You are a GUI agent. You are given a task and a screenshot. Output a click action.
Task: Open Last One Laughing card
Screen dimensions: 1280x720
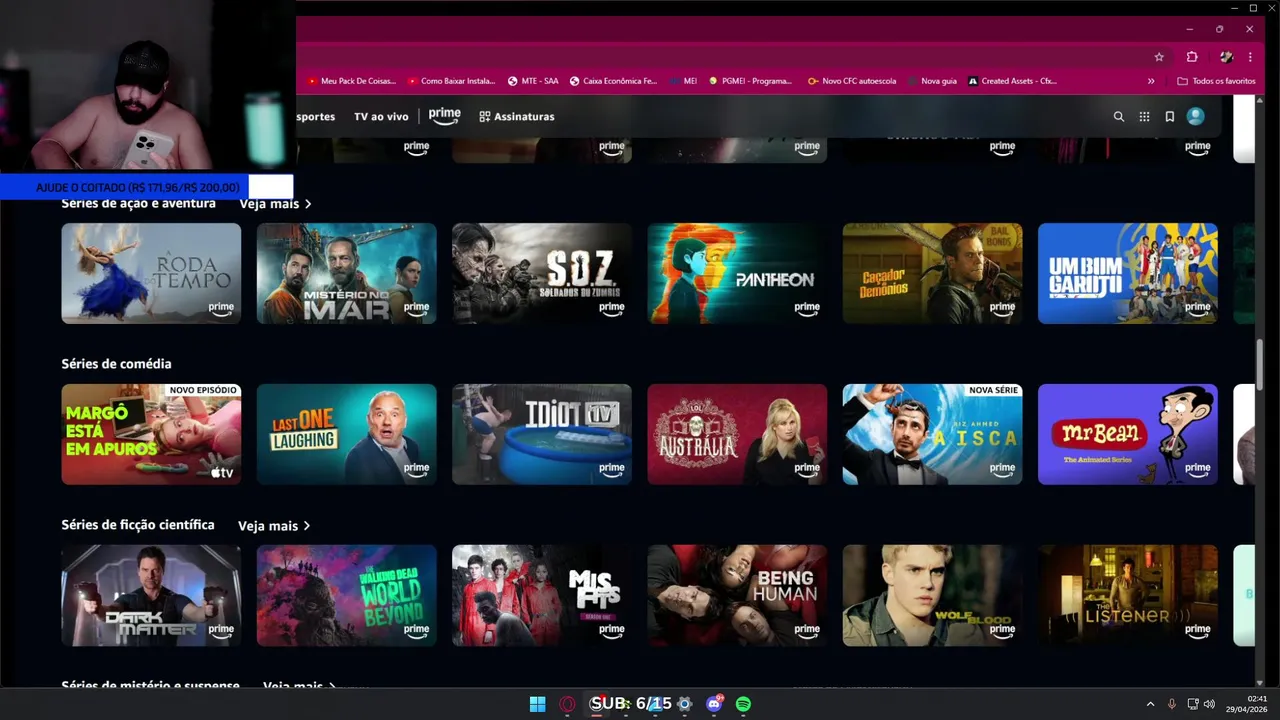(x=346, y=434)
